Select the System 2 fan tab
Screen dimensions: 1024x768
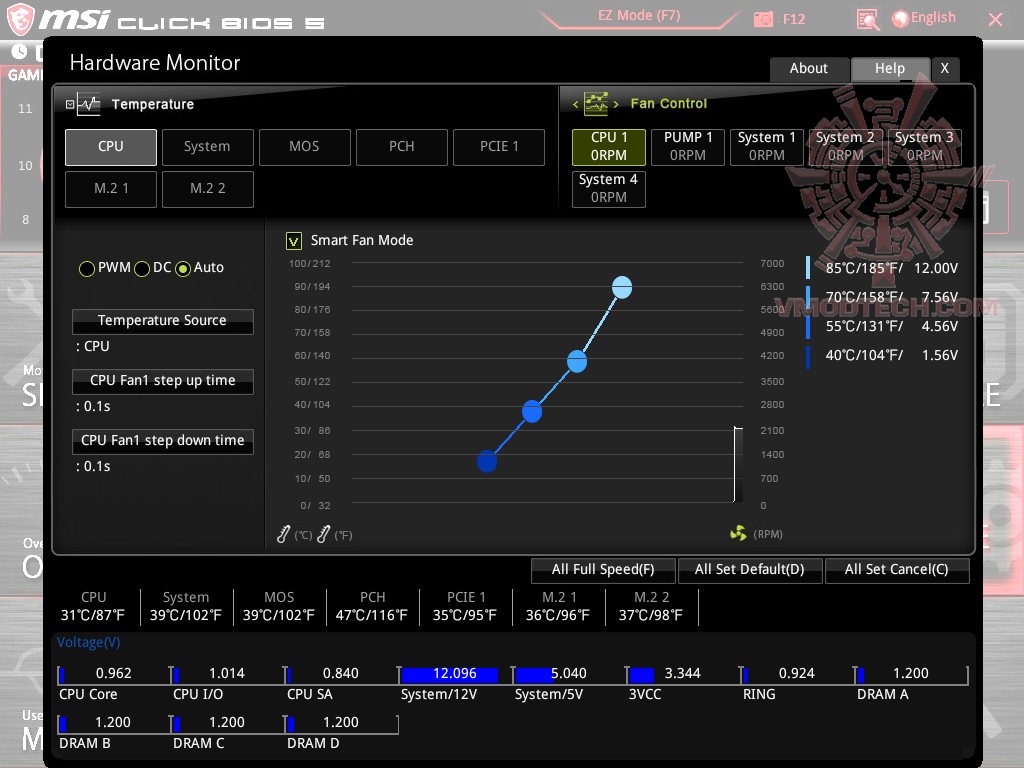(846, 147)
